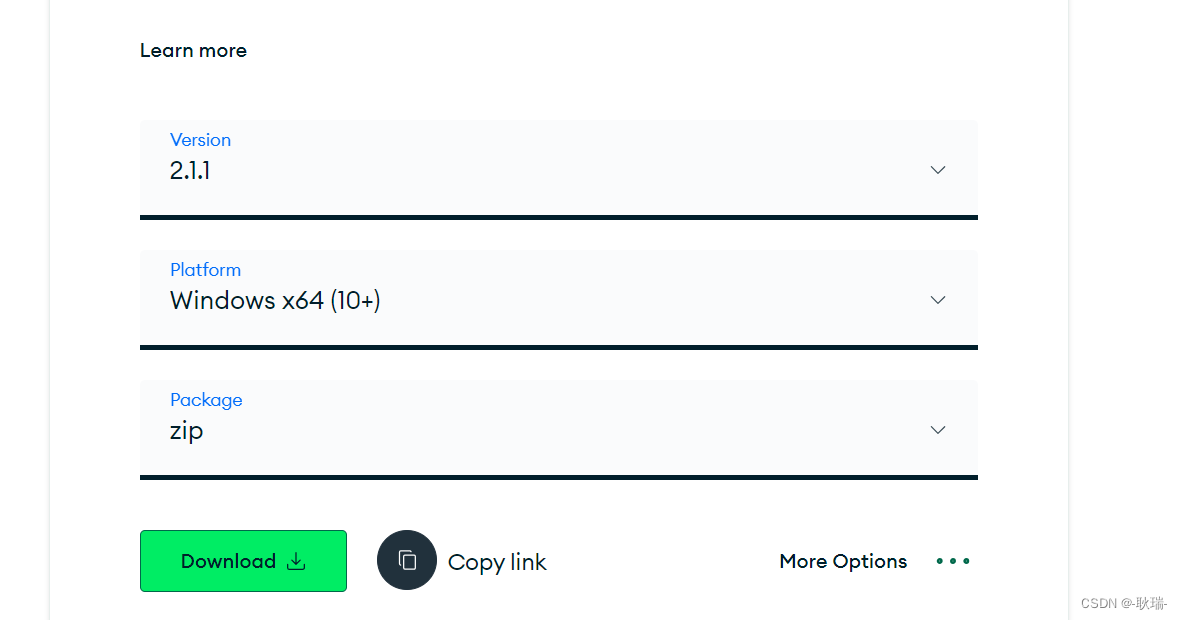This screenshot has width=1182, height=620.
Task: Click the chevron on the Platform selector
Action: pyautogui.click(x=938, y=299)
